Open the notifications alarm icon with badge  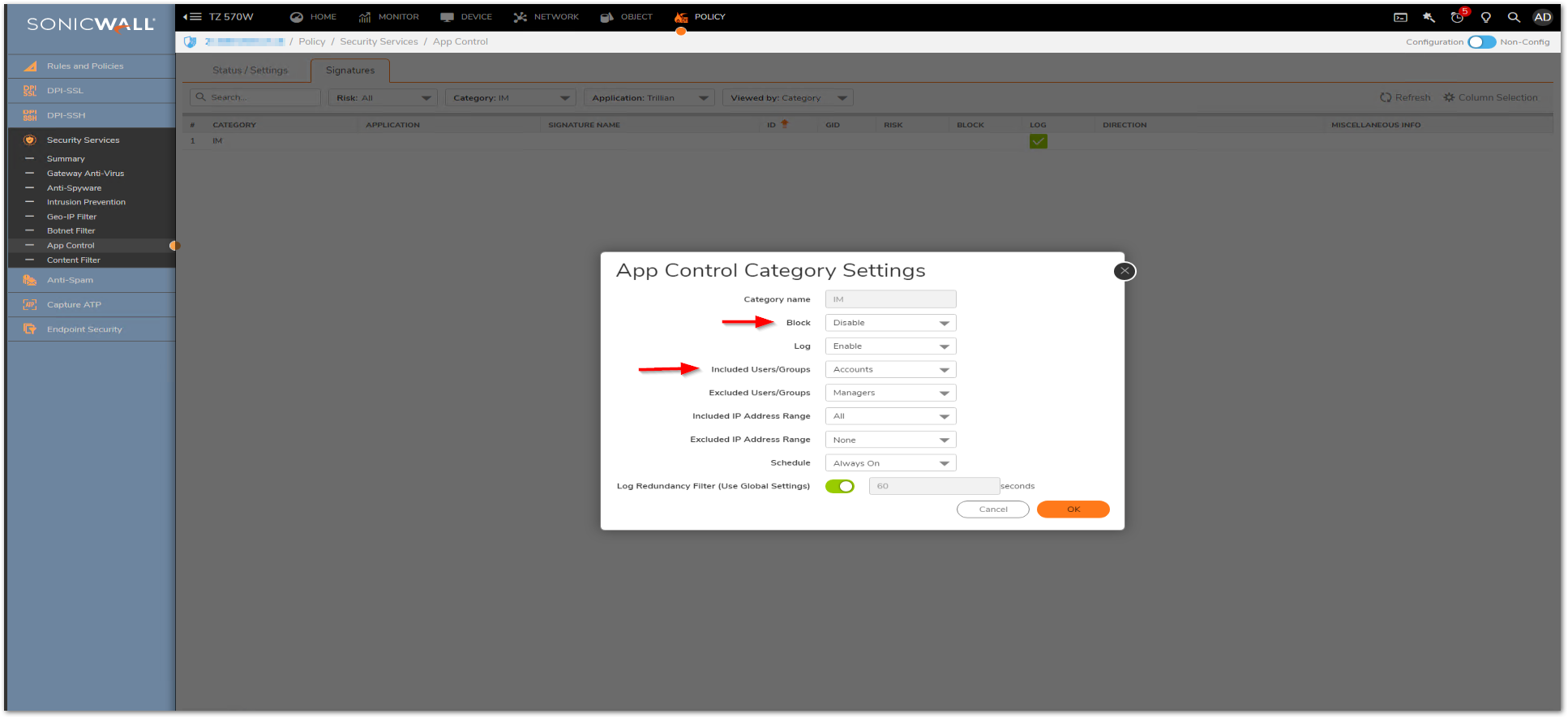(1458, 17)
